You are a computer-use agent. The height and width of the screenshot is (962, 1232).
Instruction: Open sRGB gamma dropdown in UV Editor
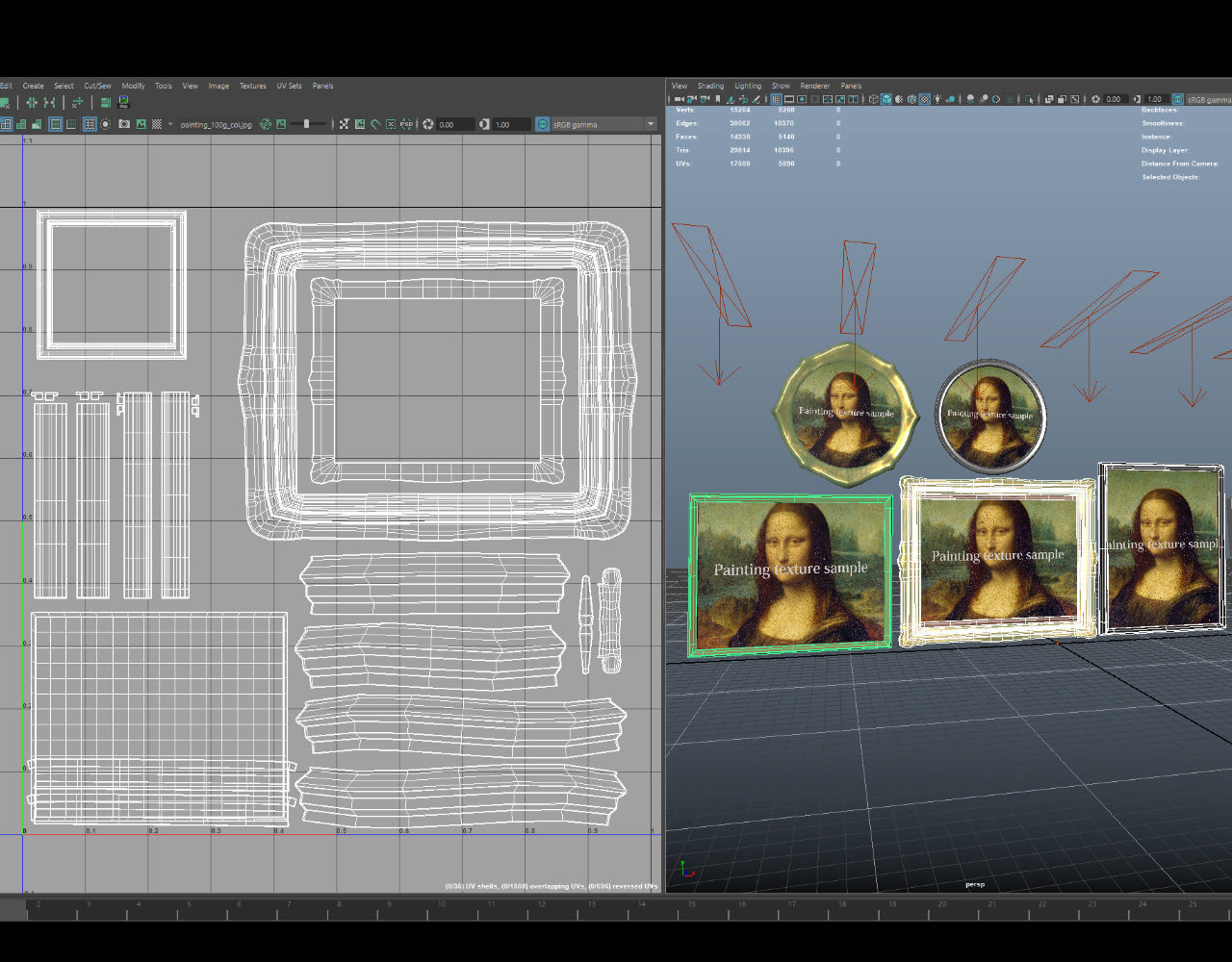(604, 124)
